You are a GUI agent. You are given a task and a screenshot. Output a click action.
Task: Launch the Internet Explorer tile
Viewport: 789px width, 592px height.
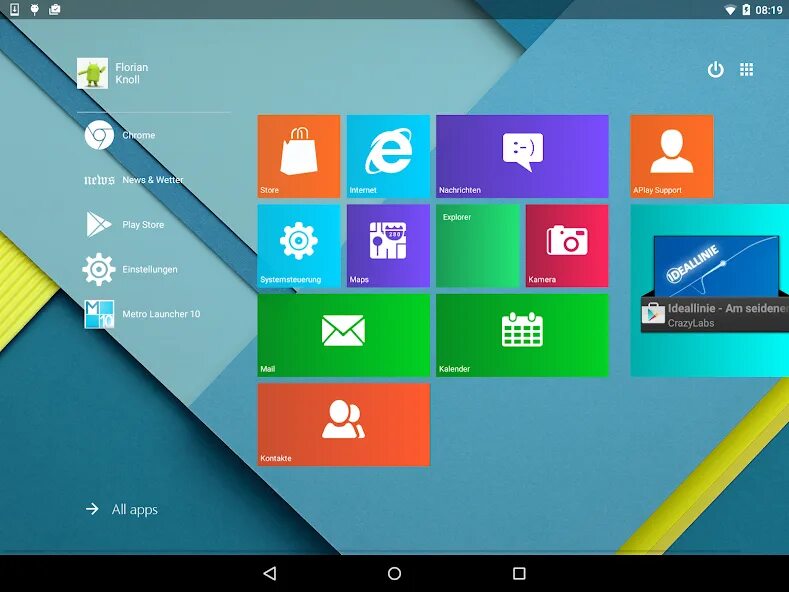(x=388, y=156)
